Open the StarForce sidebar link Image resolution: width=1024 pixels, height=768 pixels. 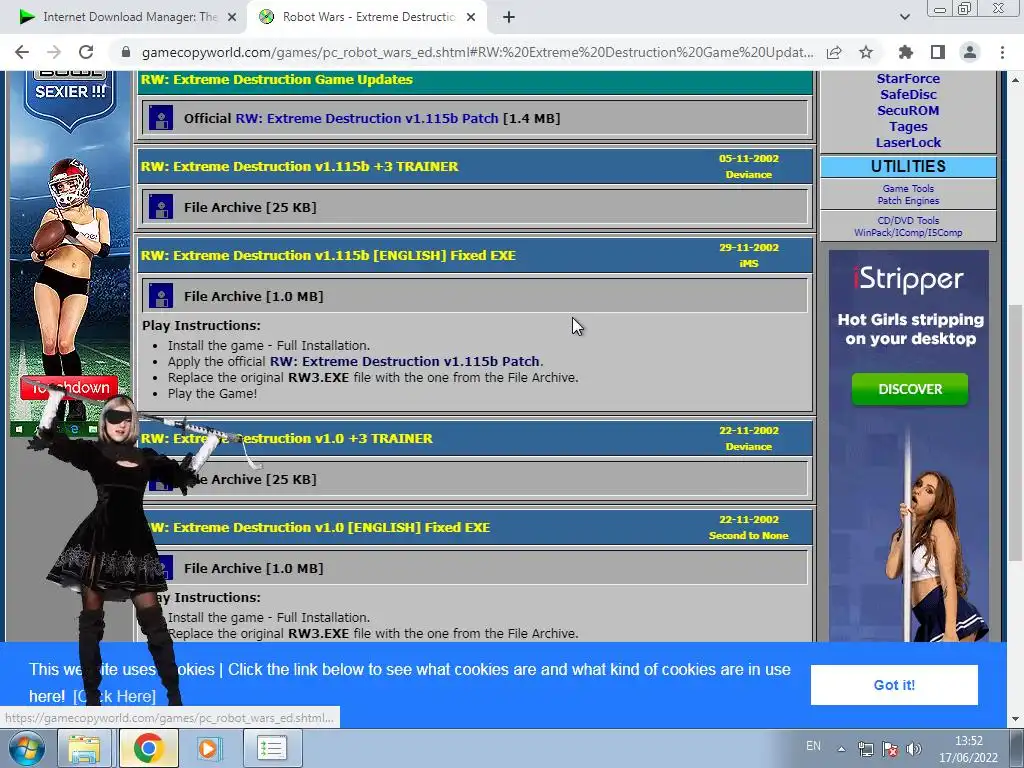(x=908, y=78)
